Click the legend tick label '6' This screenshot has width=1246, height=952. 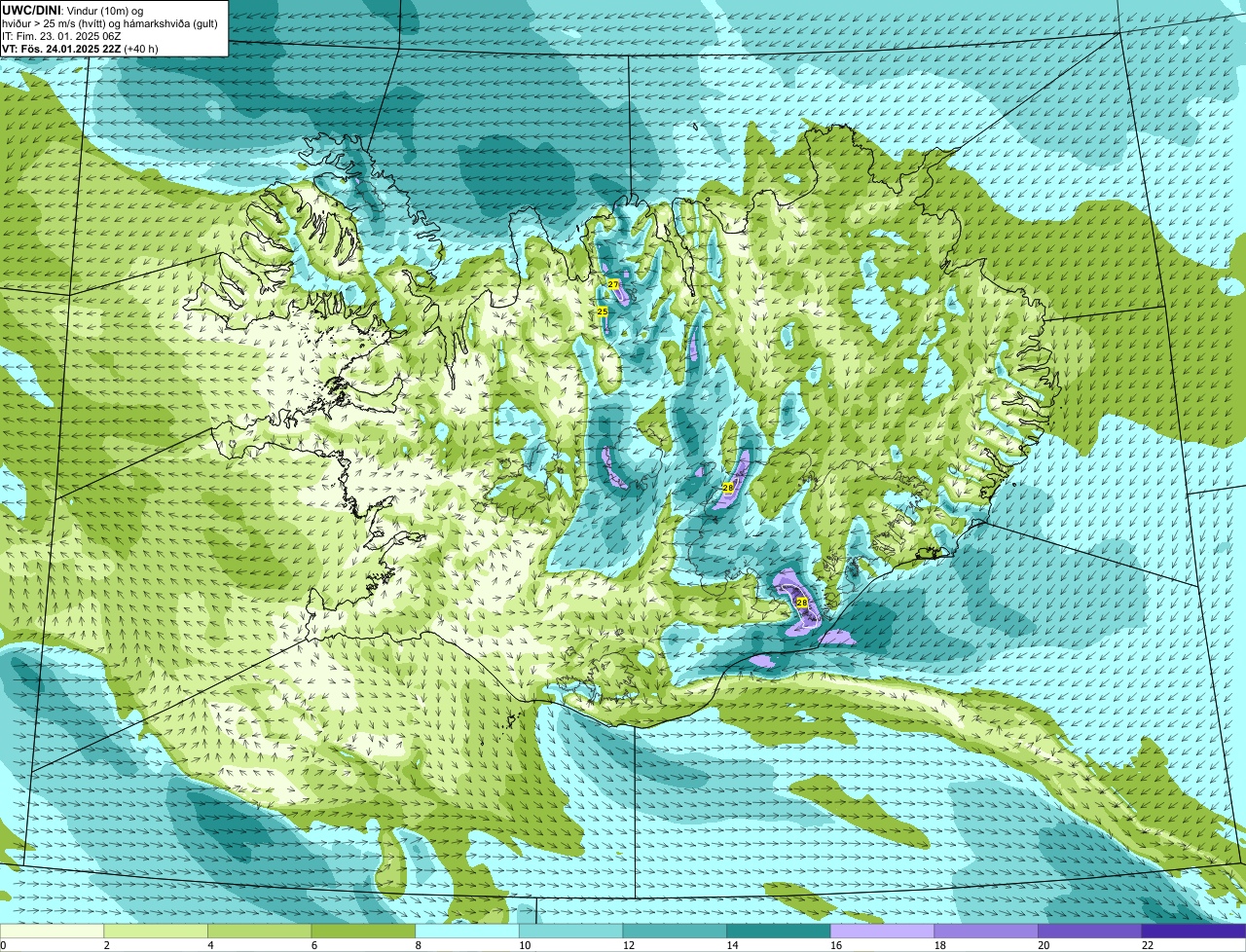pos(313,945)
